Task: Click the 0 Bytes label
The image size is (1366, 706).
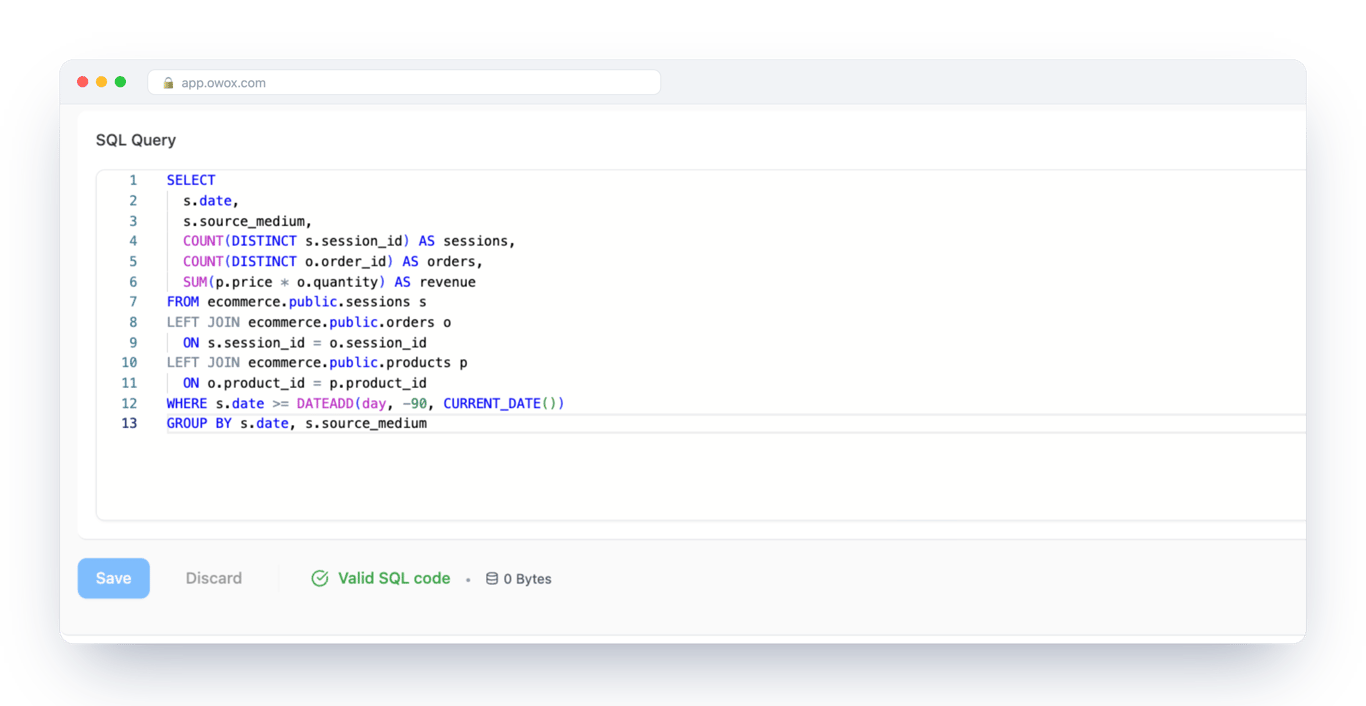Action: pyautogui.click(x=527, y=579)
